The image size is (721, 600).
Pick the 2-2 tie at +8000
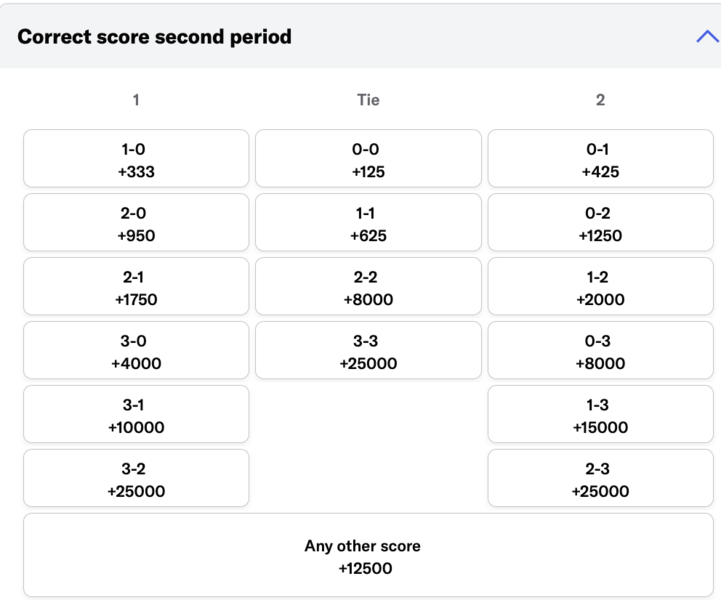pos(368,286)
